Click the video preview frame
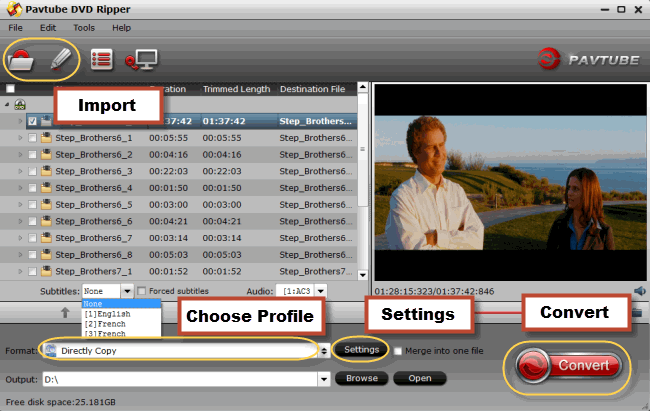The width and height of the screenshot is (650, 411). pos(511,182)
